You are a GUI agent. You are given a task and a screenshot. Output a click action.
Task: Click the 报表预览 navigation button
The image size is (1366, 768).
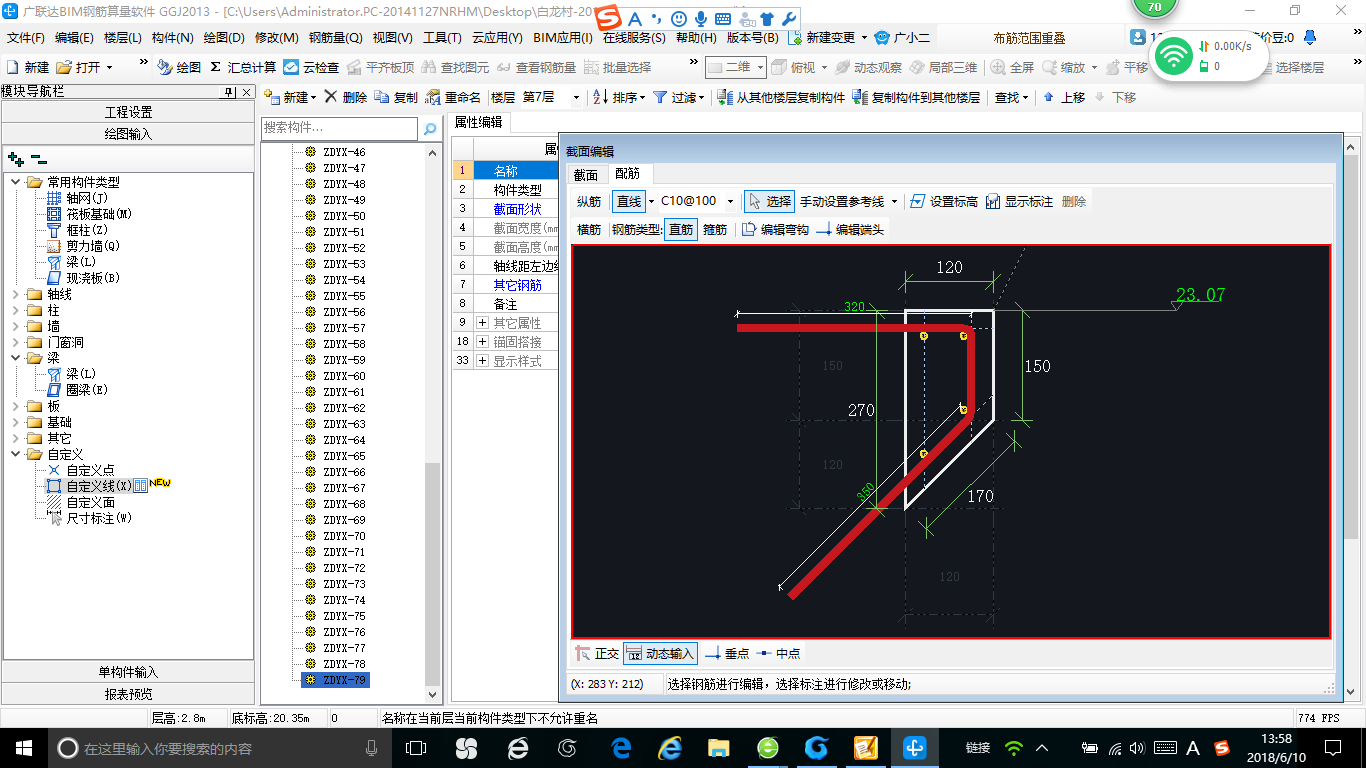128,693
